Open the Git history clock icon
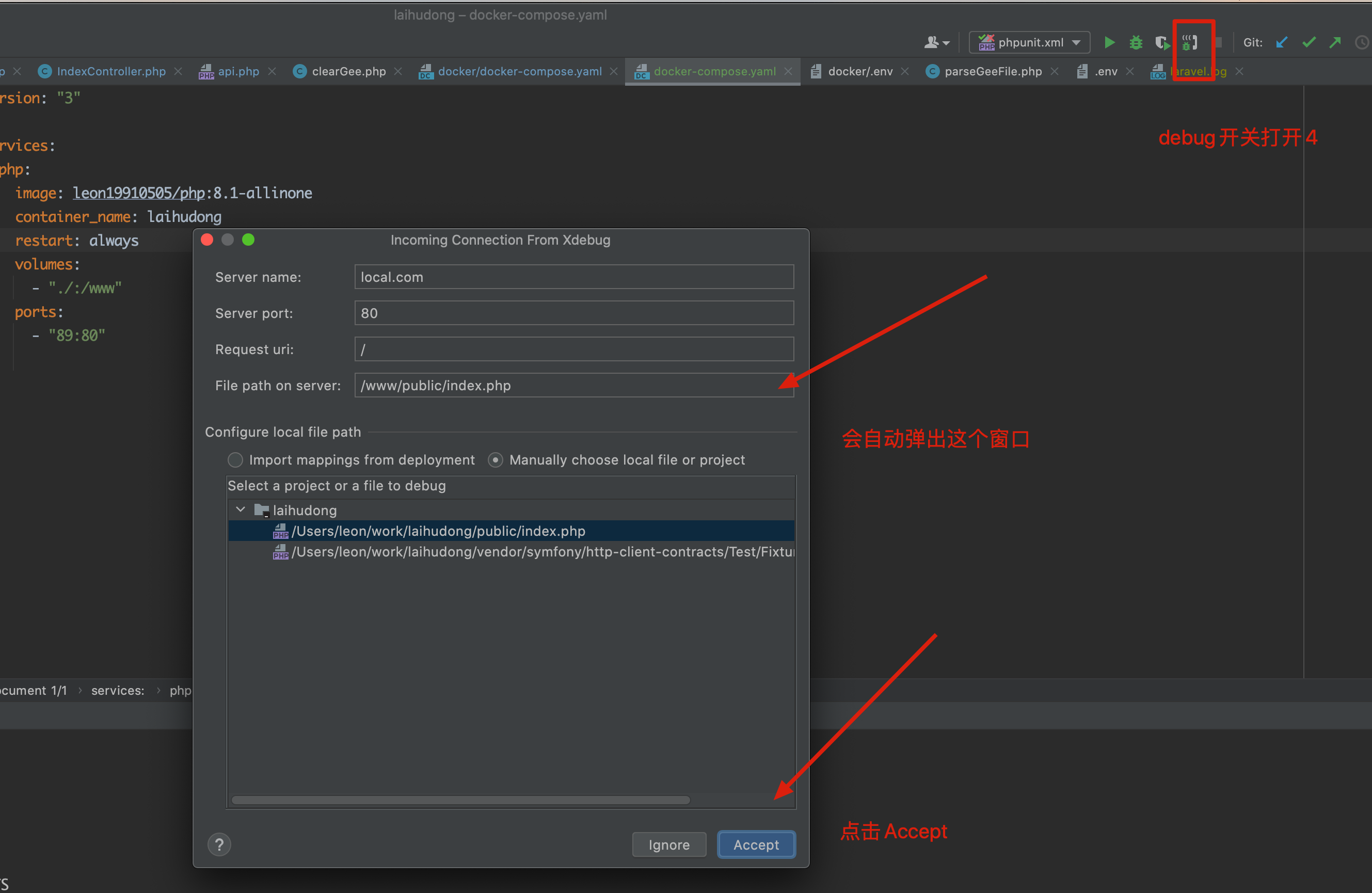This screenshot has height=893, width=1372. [1362, 42]
